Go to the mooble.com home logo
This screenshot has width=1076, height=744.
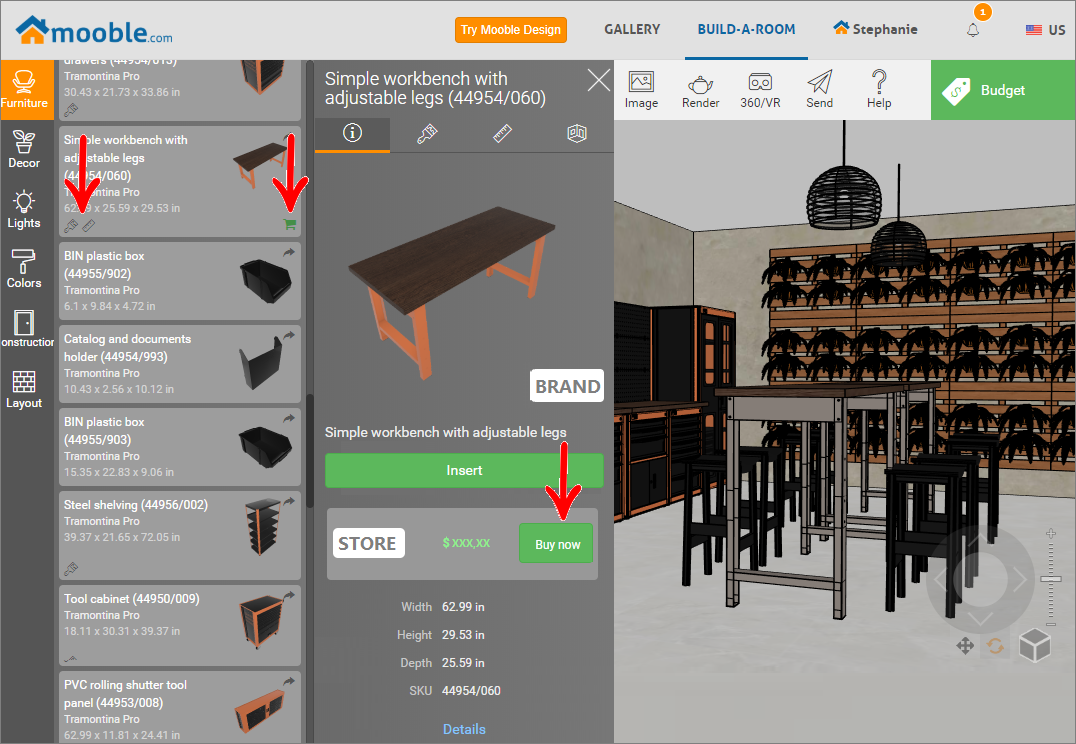(x=94, y=30)
